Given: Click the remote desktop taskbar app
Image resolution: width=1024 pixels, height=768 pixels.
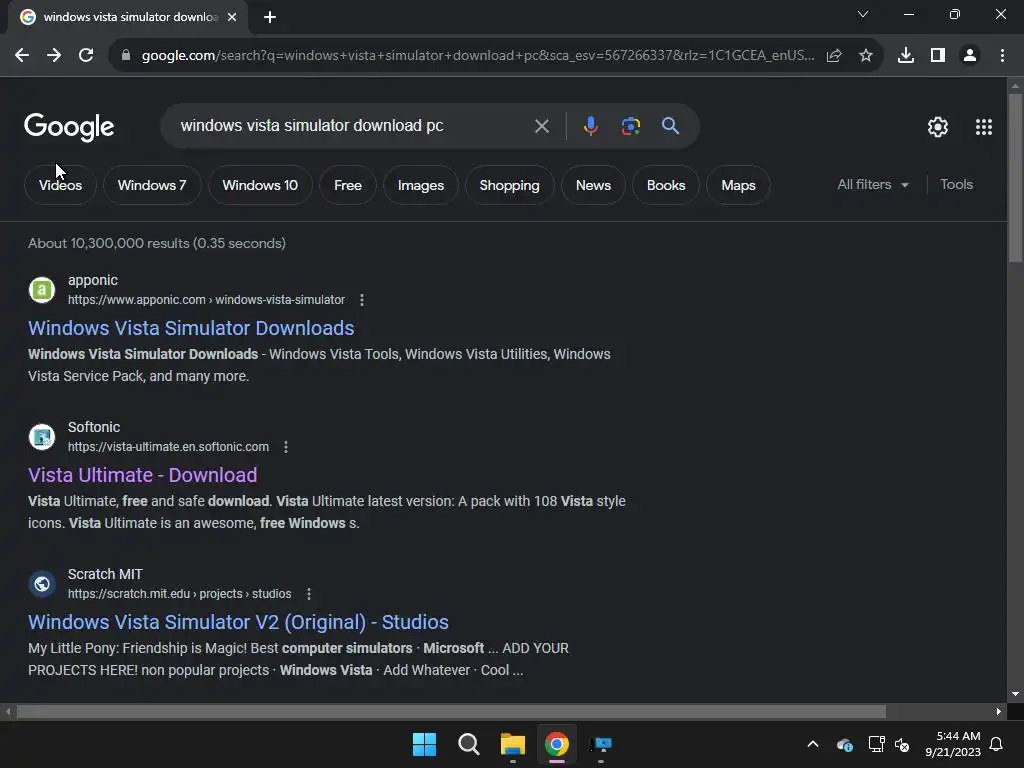Looking at the screenshot, I should [601, 744].
